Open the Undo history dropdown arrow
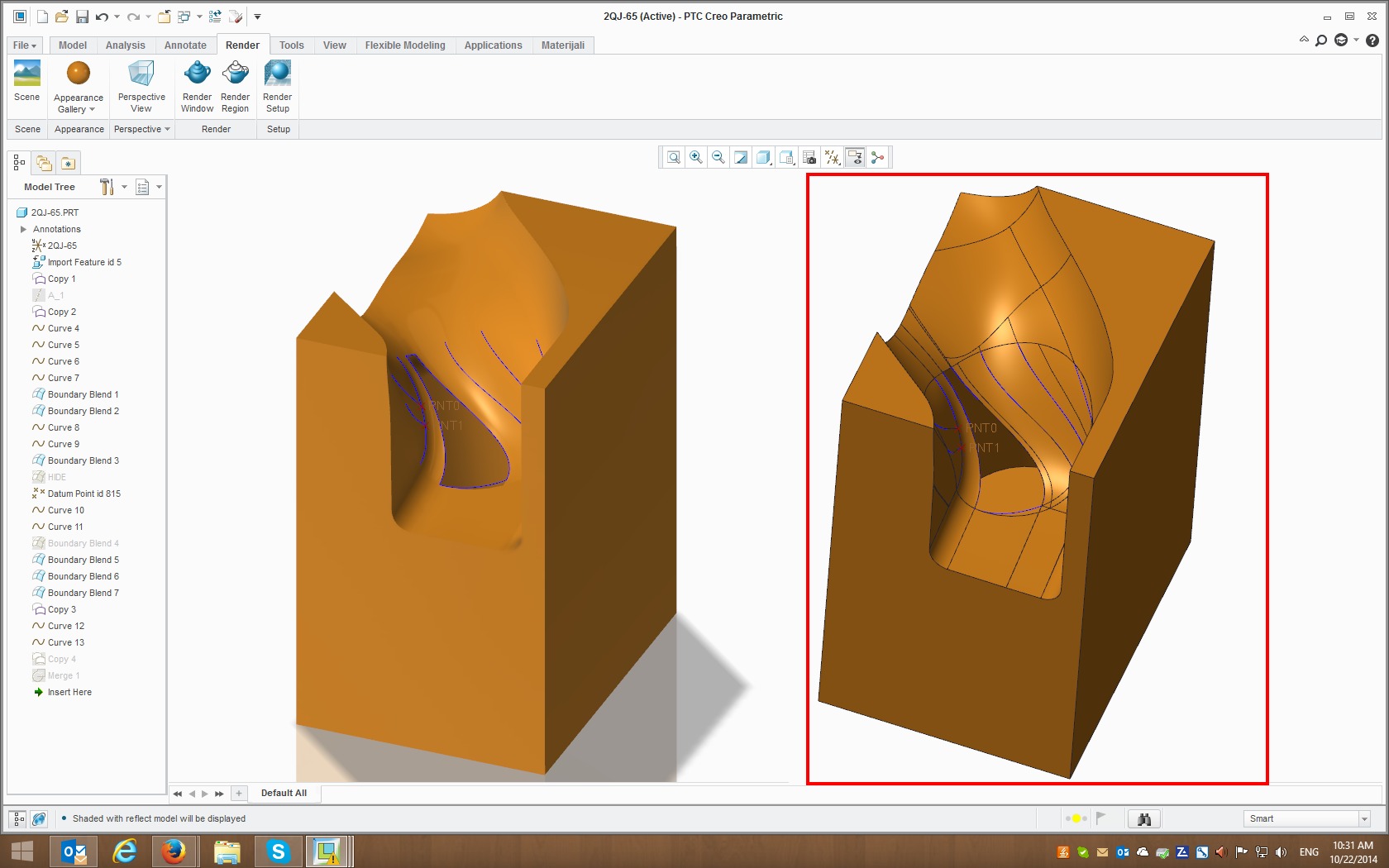Image resolution: width=1389 pixels, height=868 pixels. 117,17
